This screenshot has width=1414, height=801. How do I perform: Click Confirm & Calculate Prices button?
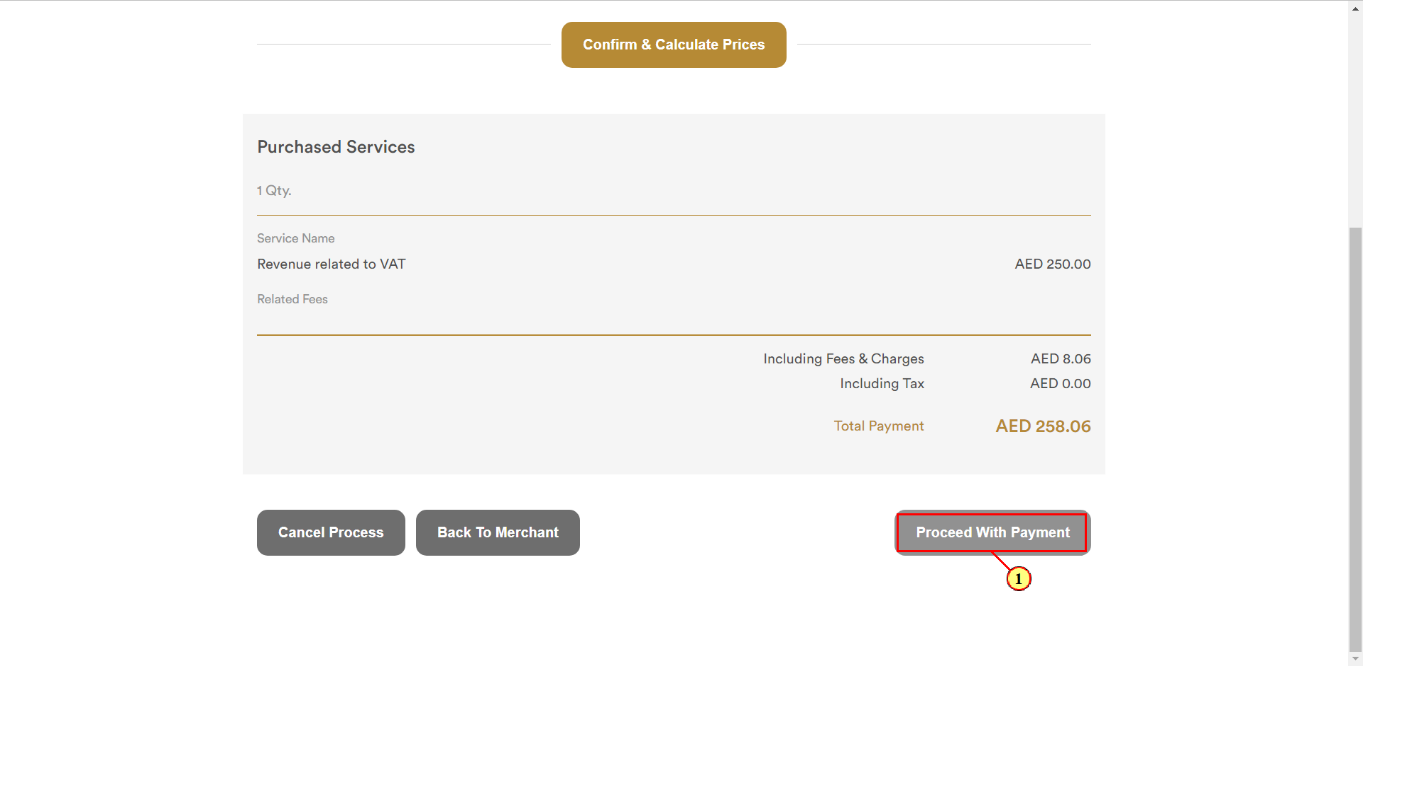click(x=674, y=45)
